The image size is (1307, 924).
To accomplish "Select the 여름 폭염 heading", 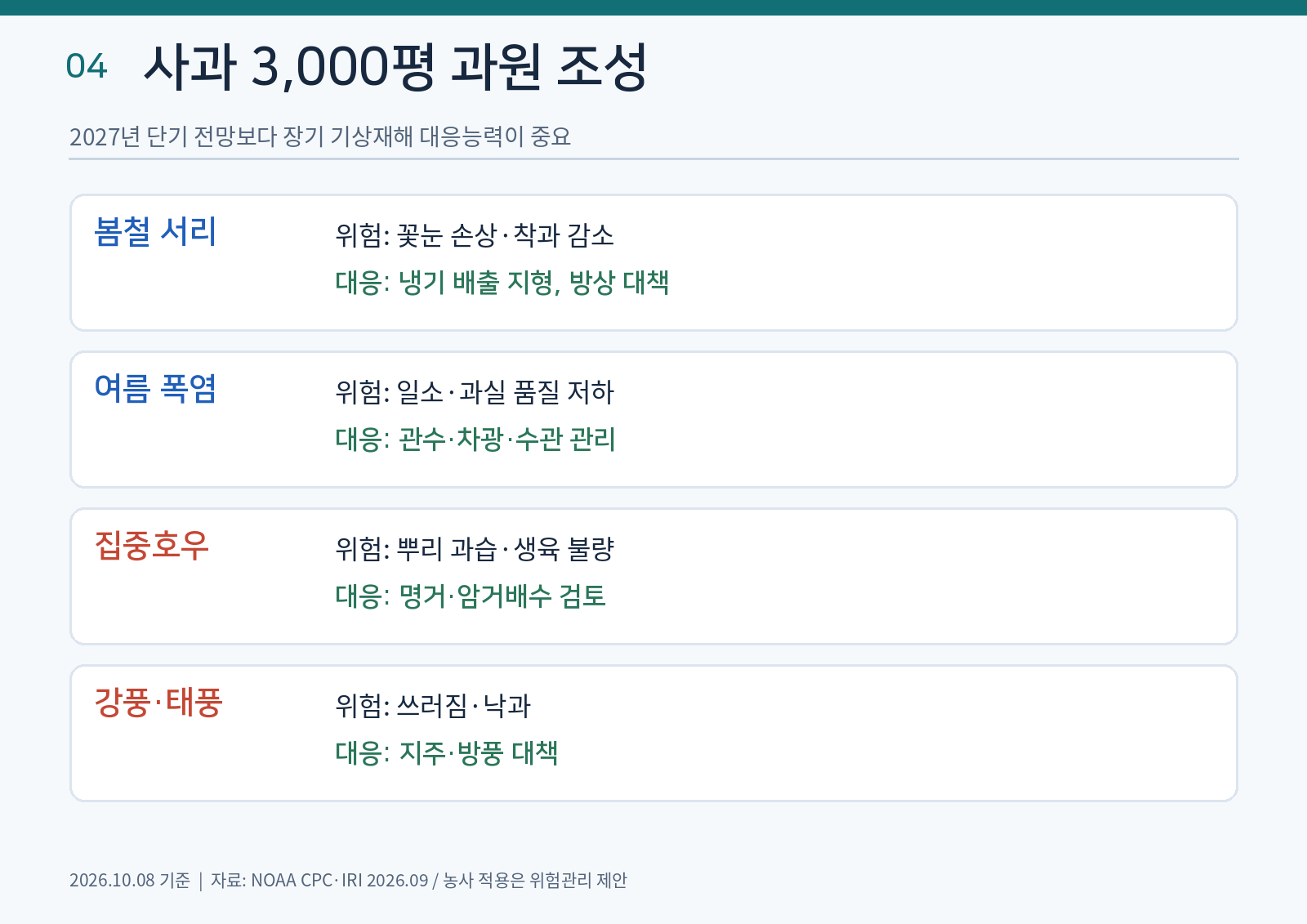I will [155, 389].
